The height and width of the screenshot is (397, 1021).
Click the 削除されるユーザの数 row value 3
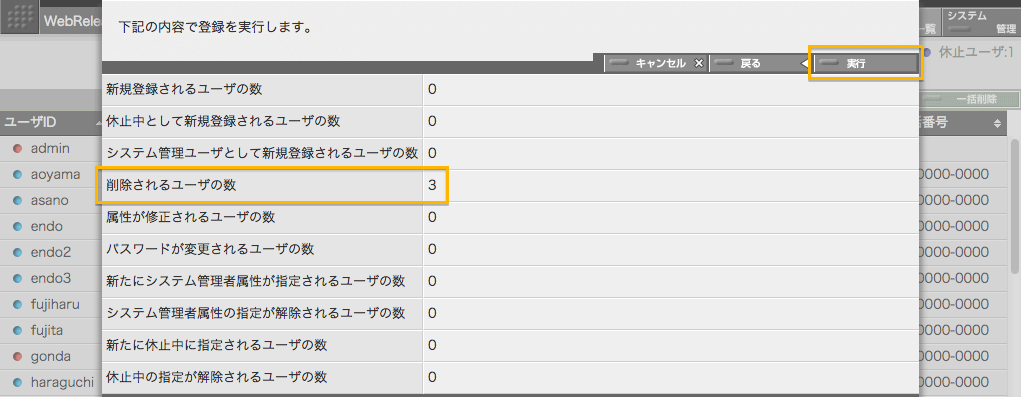pos(432,185)
